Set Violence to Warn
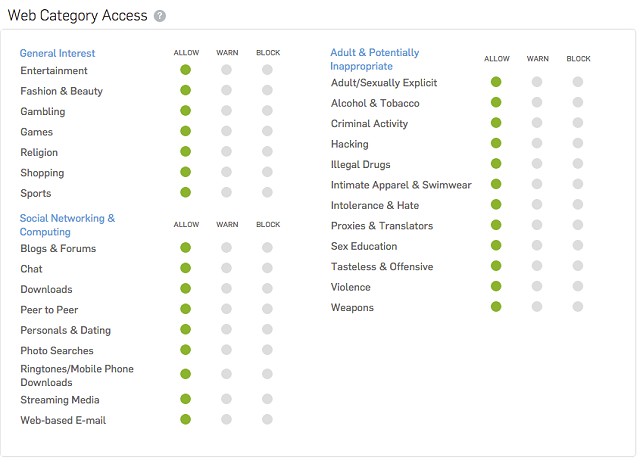This screenshot has width=640, height=470. [537, 286]
